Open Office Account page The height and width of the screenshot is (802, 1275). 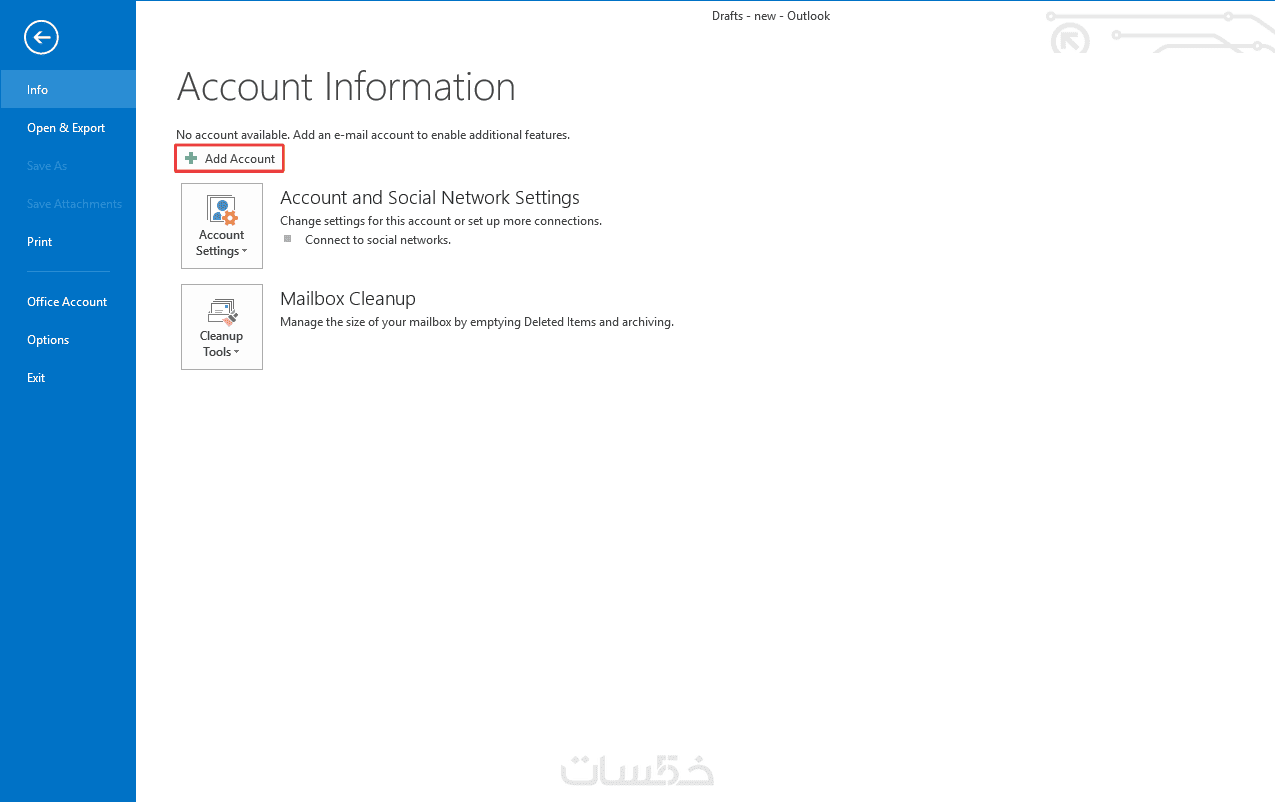coord(68,301)
